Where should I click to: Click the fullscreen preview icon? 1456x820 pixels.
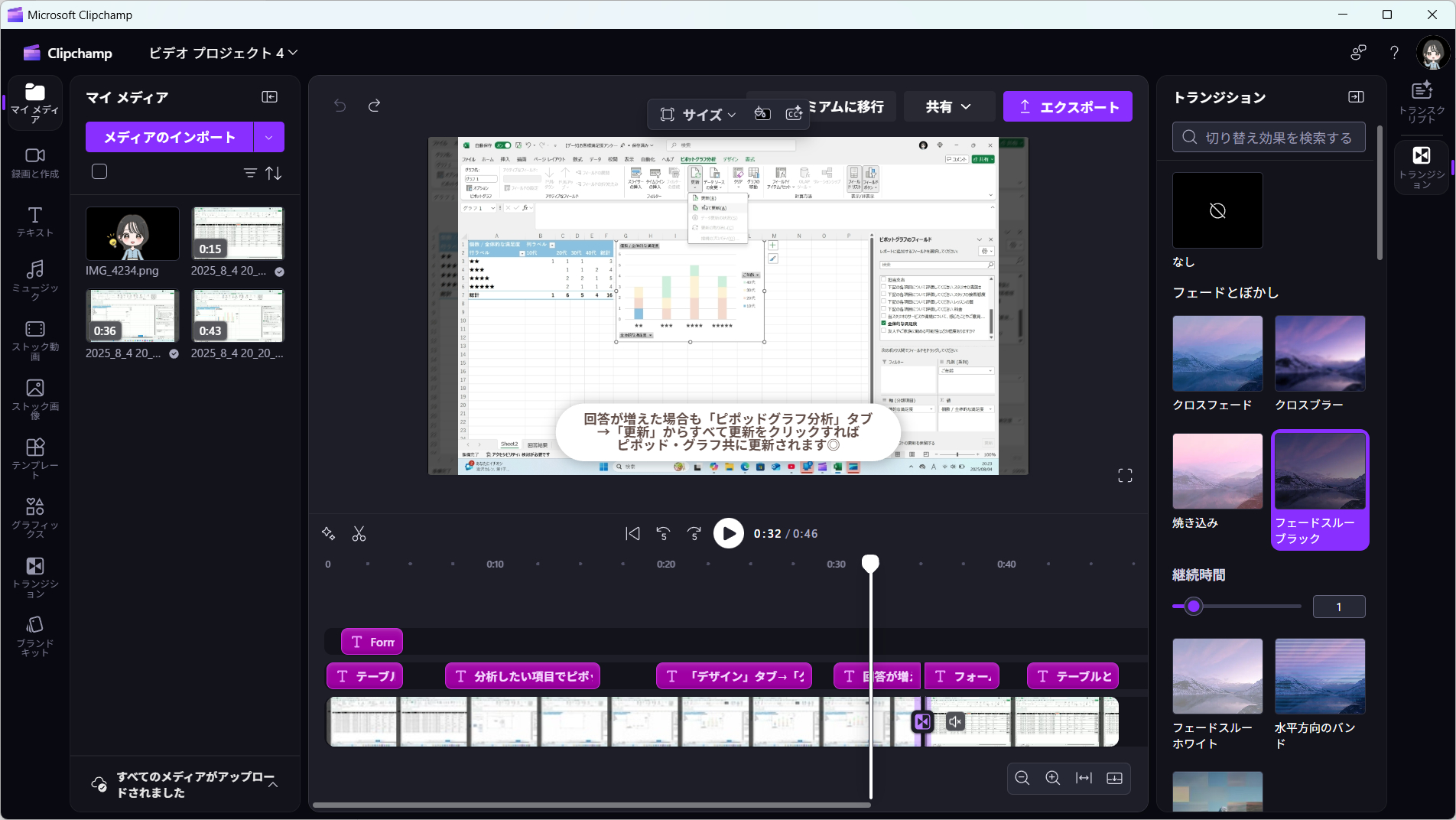(1125, 476)
